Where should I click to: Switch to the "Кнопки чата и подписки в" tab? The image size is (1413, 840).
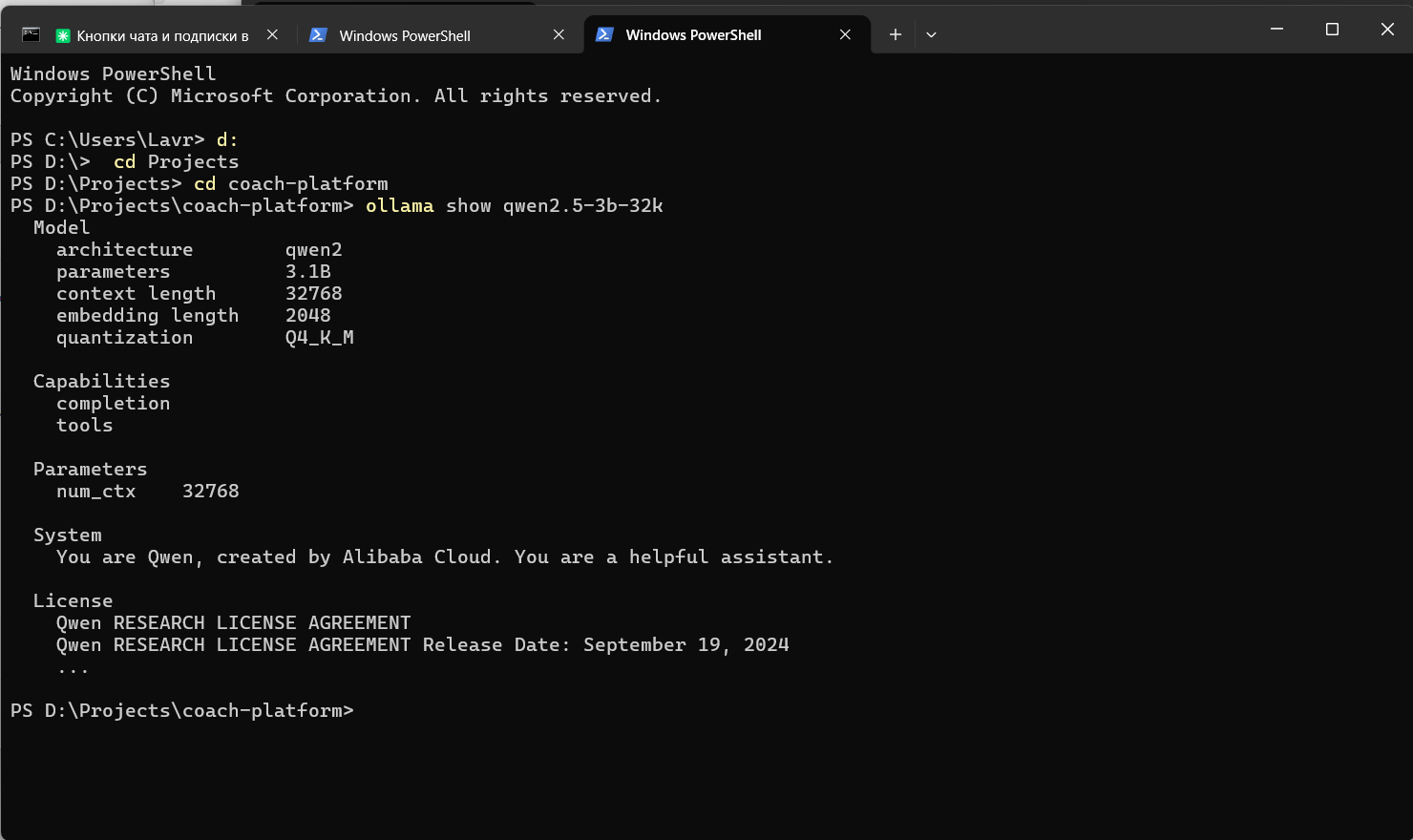[x=151, y=35]
